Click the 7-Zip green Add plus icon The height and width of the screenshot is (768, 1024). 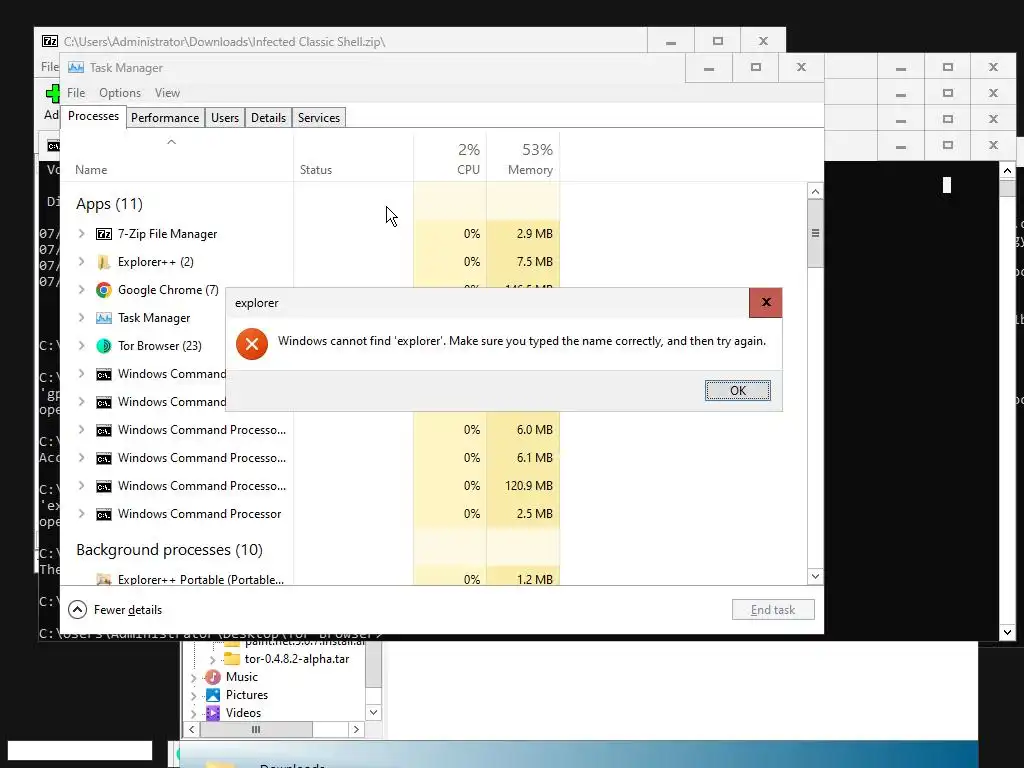52,93
